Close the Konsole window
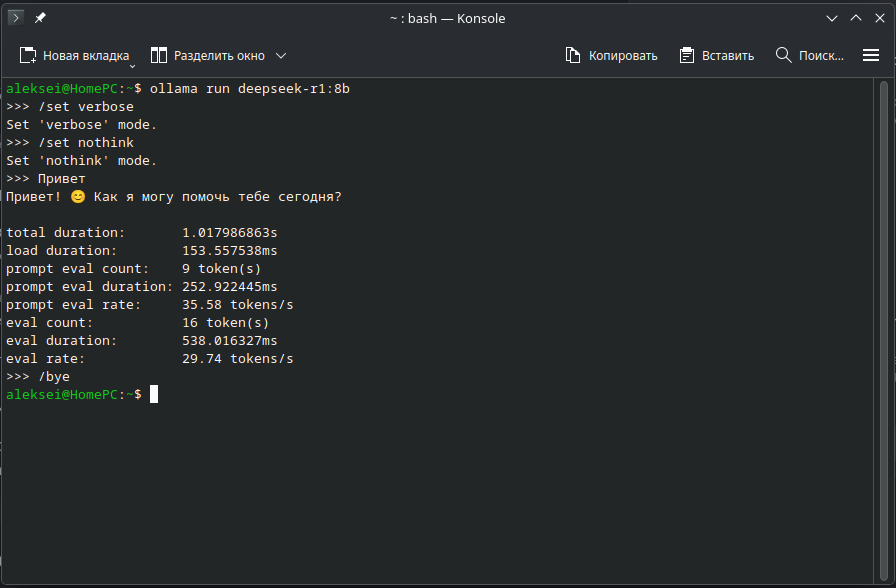Viewport: 896px width, 588px height. click(x=880, y=18)
